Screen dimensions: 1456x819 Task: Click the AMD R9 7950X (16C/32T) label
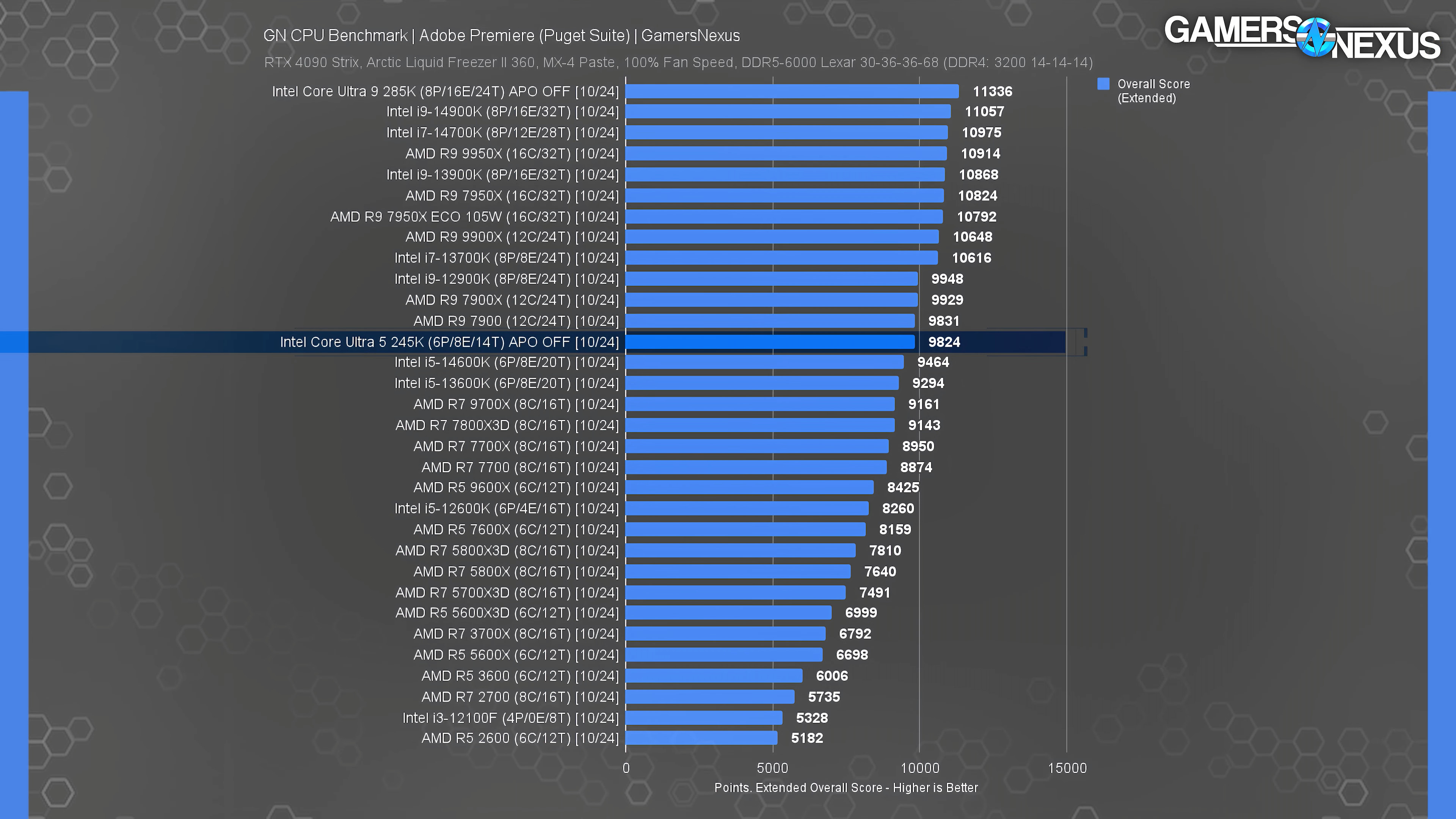tap(512, 196)
